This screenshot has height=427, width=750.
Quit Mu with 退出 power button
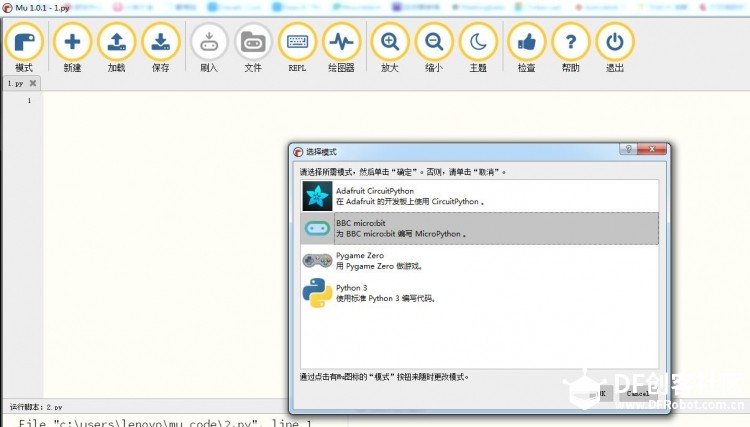(x=615, y=47)
